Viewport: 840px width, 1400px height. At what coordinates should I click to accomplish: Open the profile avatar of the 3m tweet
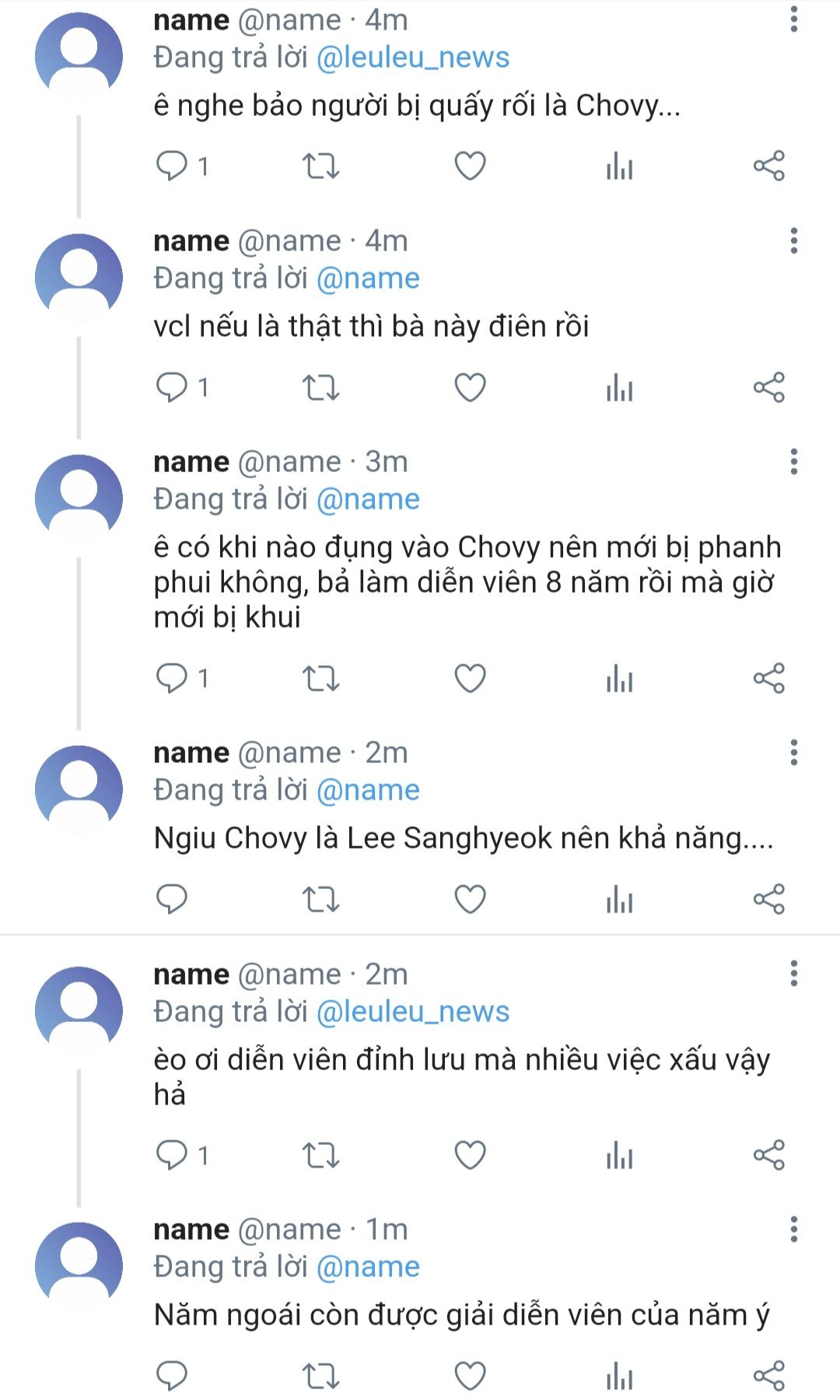click(x=79, y=498)
